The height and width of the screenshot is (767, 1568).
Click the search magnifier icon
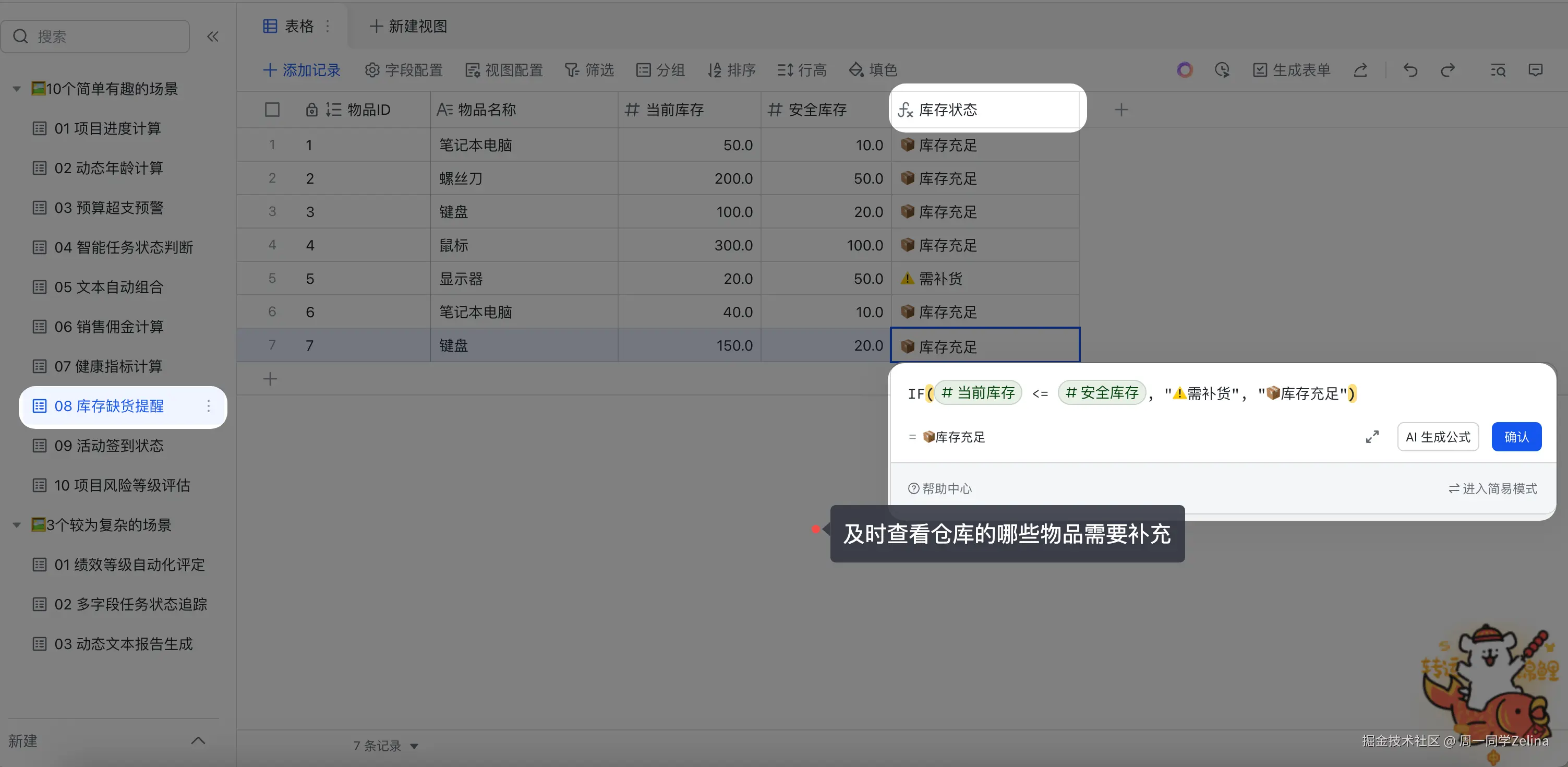[21, 37]
